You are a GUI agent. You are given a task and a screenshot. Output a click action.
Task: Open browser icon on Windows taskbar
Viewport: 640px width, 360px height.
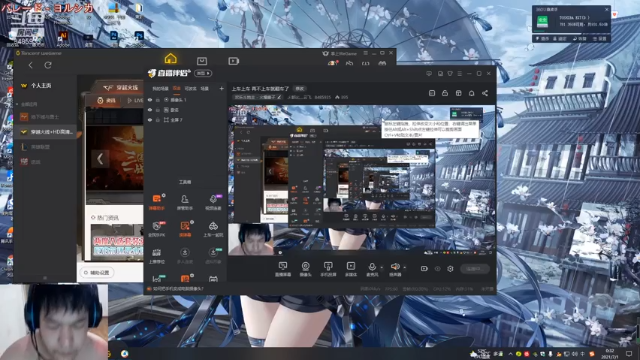pyautogui.click(x=124, y=353)
